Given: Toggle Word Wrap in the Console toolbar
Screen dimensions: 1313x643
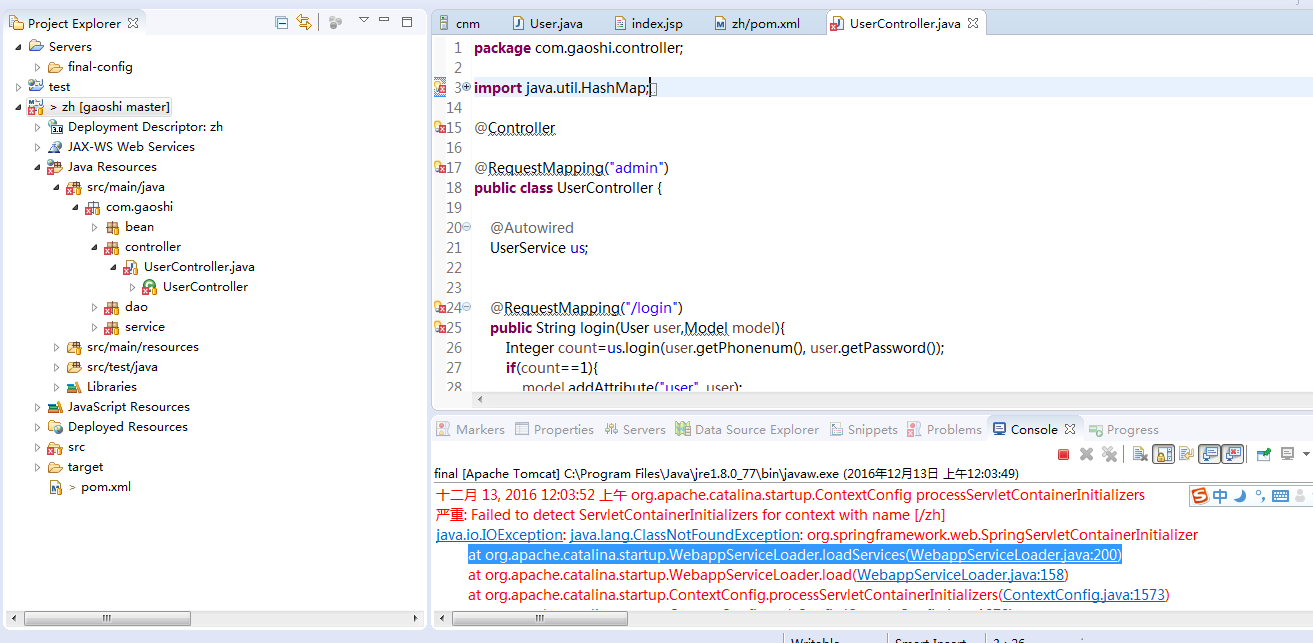Looking at the screenshot, I should pyautogui.click(x=1186, y=454).
